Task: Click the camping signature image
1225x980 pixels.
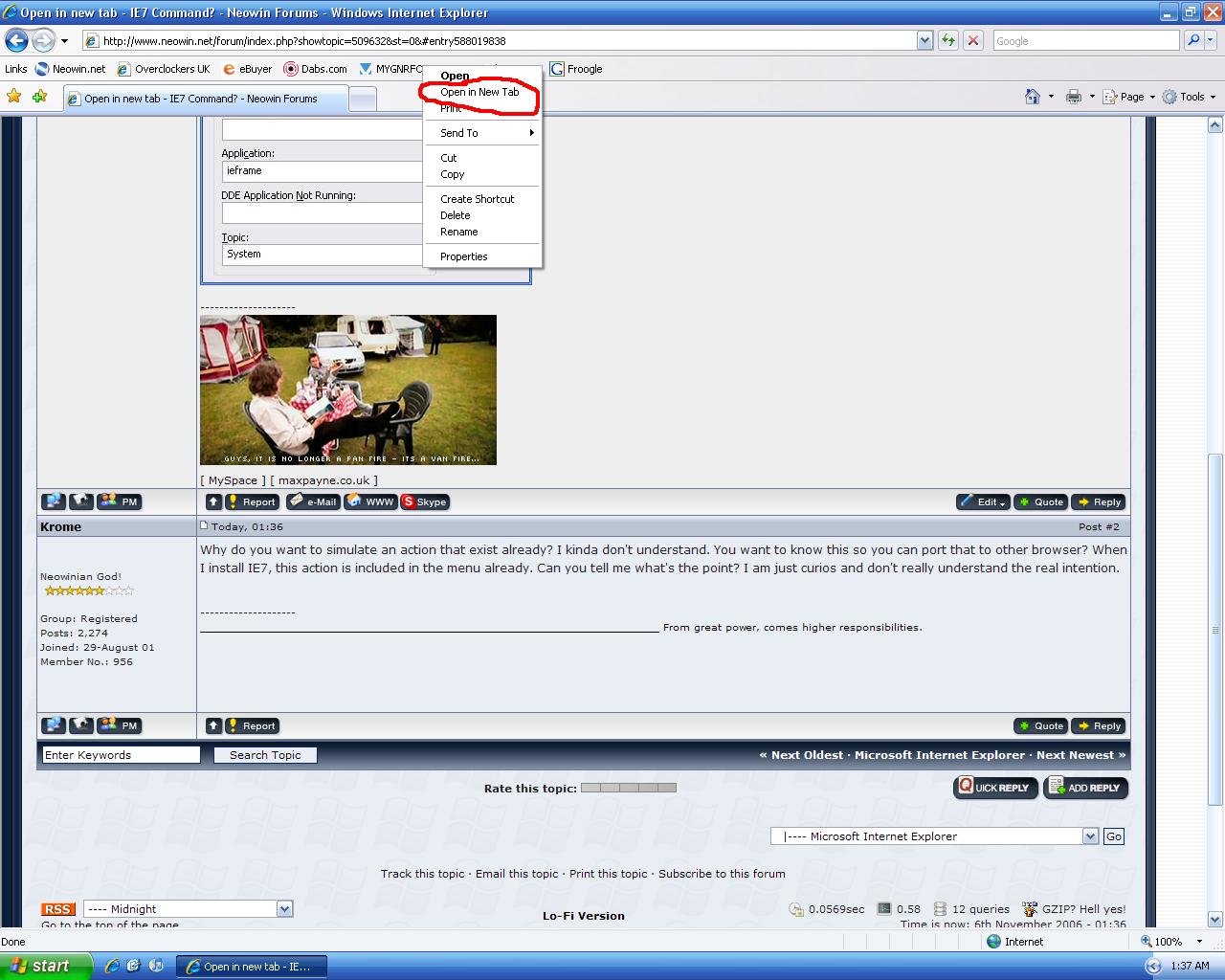Action: [x=348, y=390]
